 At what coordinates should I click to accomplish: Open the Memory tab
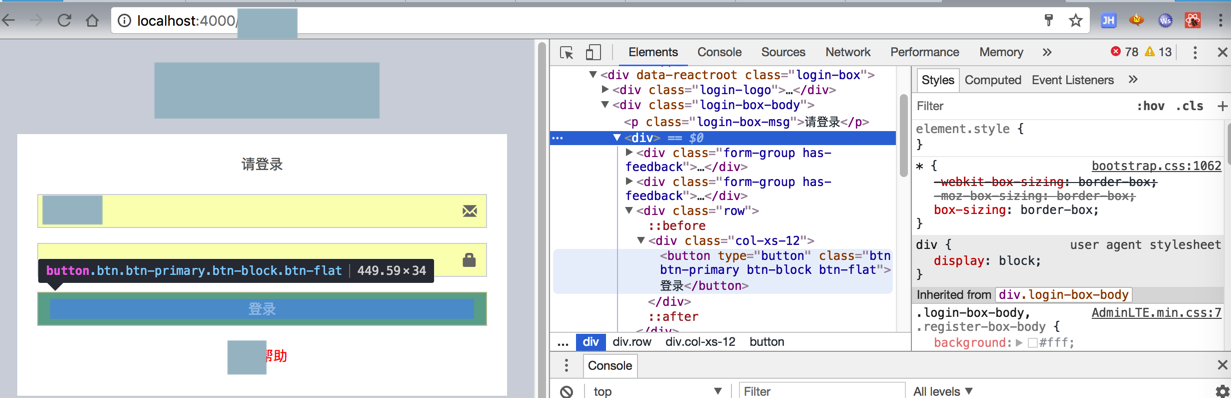(1001, 52)
